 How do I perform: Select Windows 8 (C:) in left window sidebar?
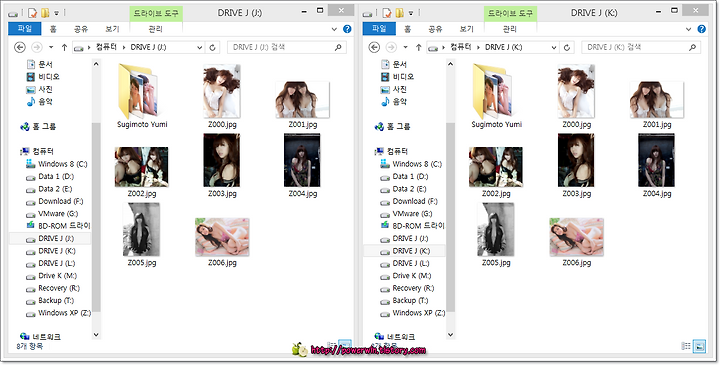click(56, 164)
